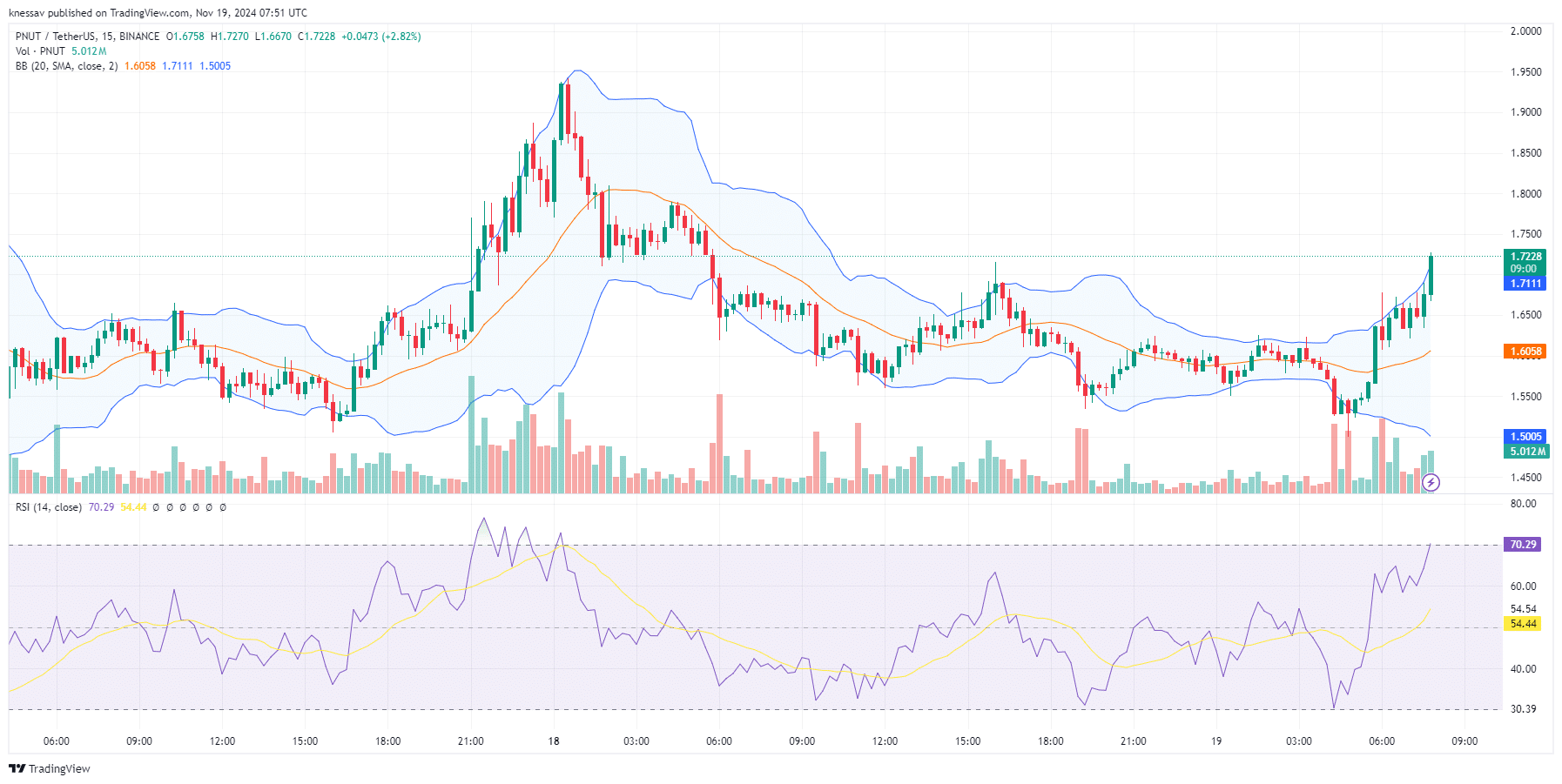
Task: Click the 60.00 RSI axis label
Action: [x=1523, y=586]
